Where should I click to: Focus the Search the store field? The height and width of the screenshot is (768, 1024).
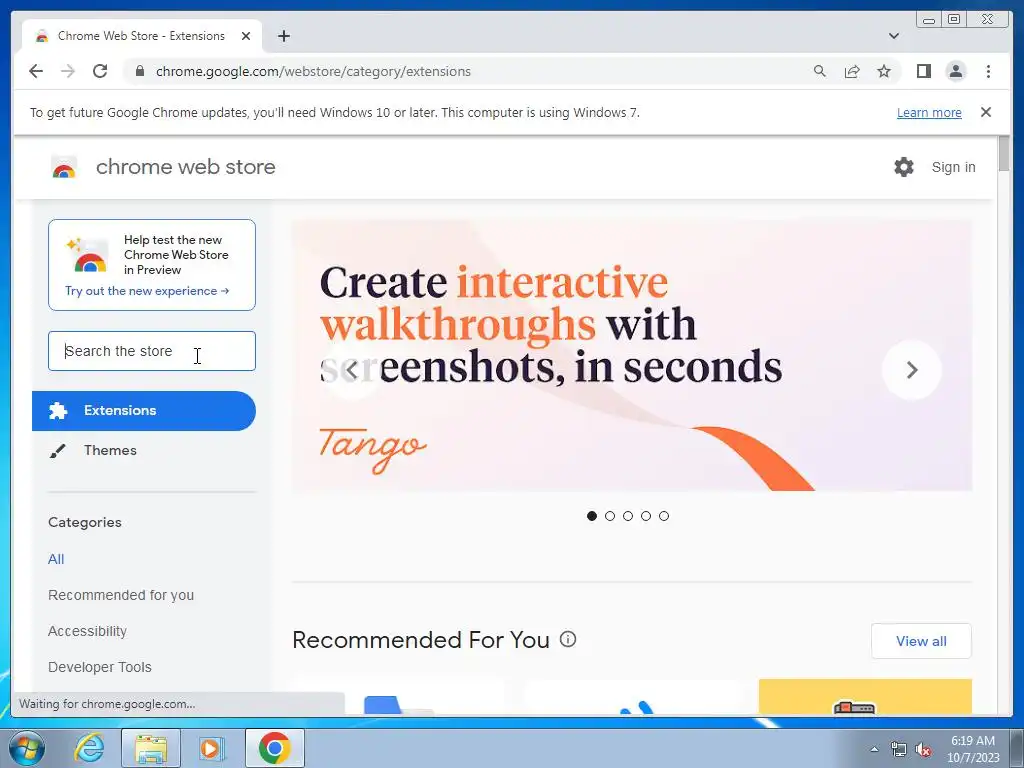pos(152,351)
